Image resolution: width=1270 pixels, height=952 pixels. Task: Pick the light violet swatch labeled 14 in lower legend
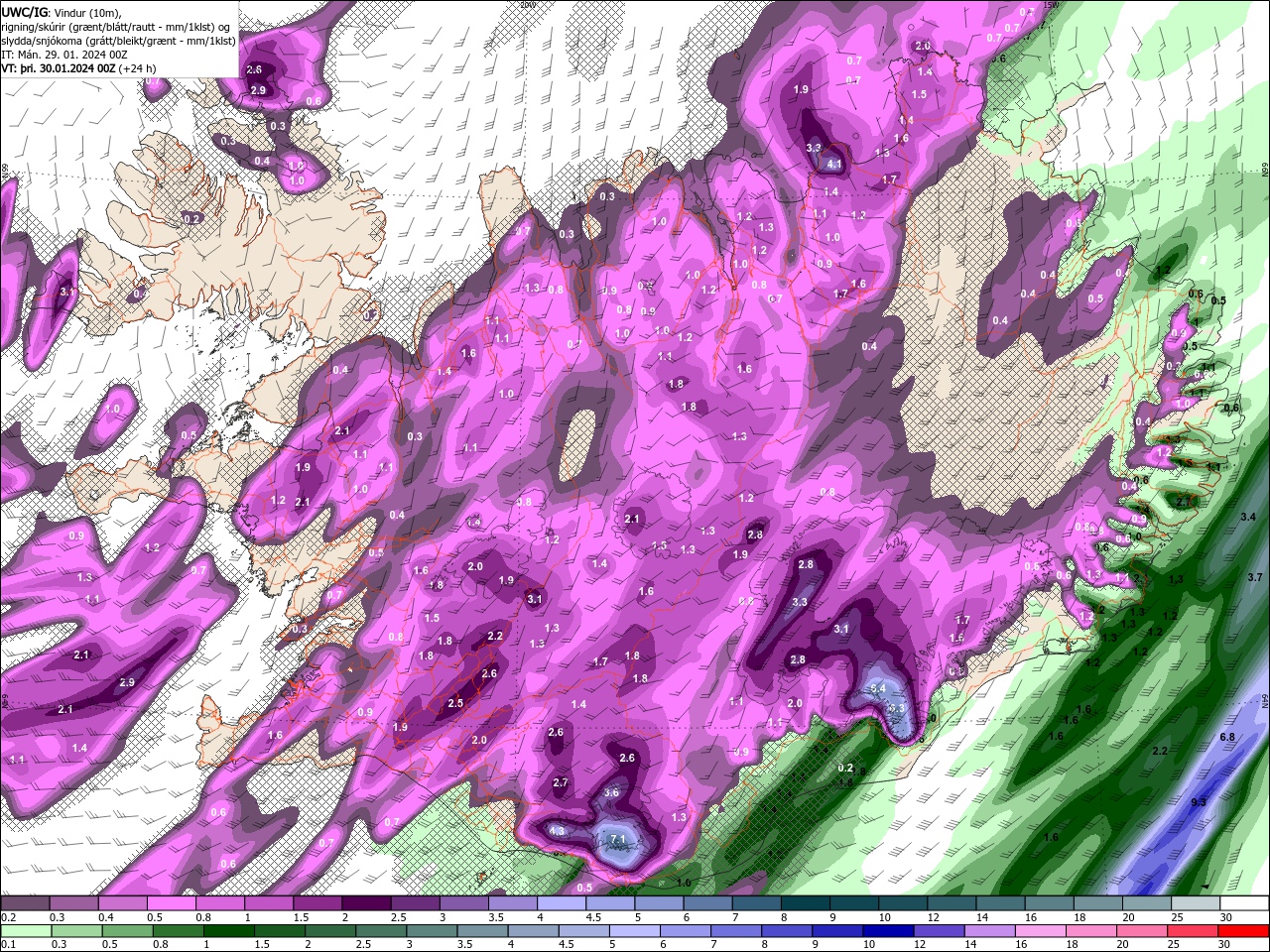point(988,930)
